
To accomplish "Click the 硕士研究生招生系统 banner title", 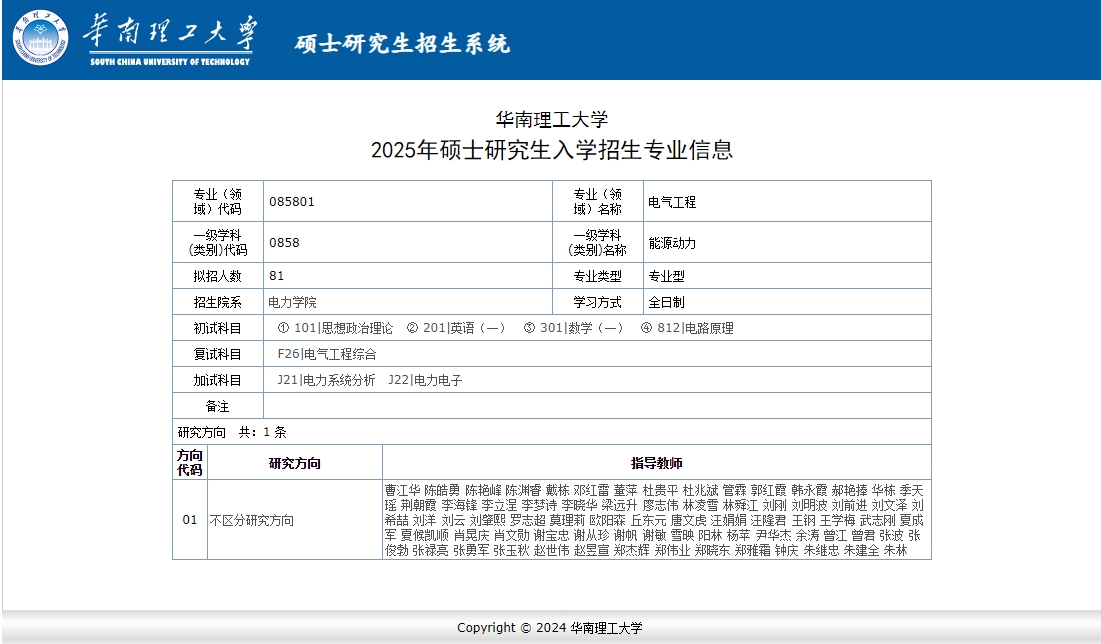I will 402,44.
